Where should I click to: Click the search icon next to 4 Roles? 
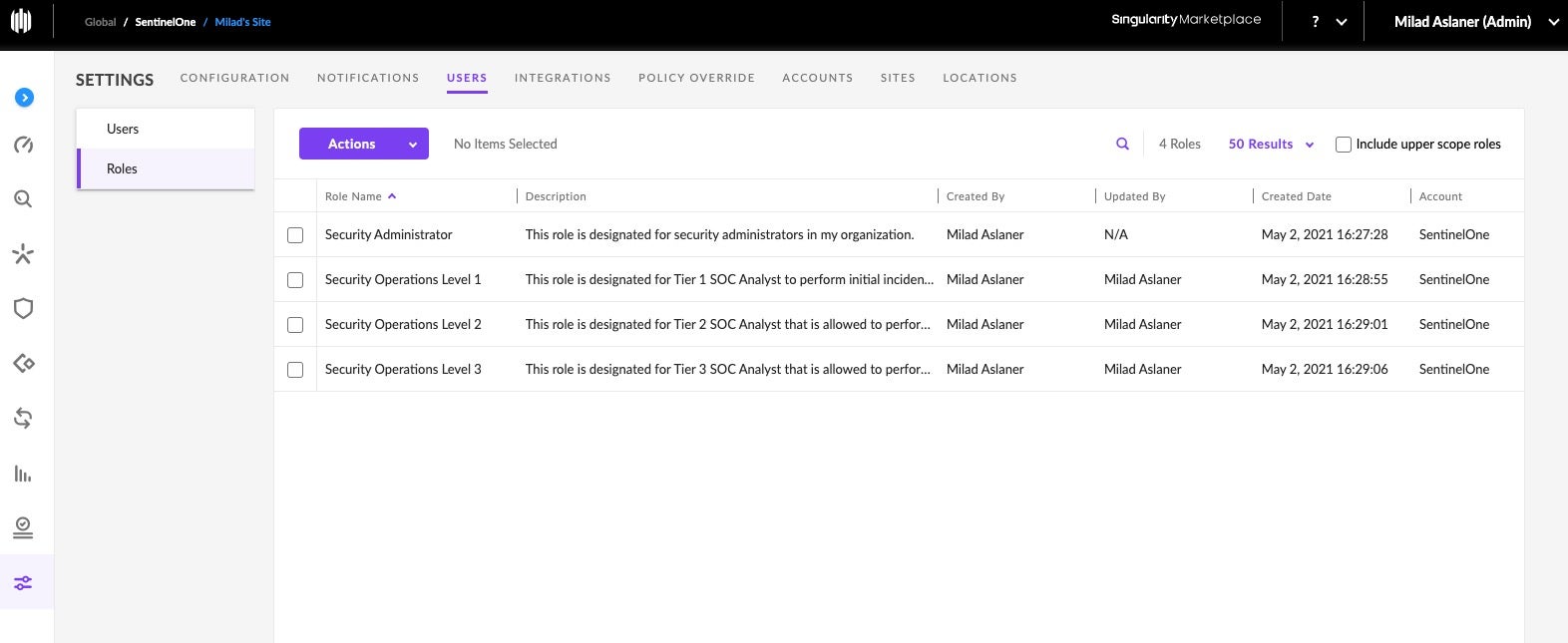[1122, 144]
